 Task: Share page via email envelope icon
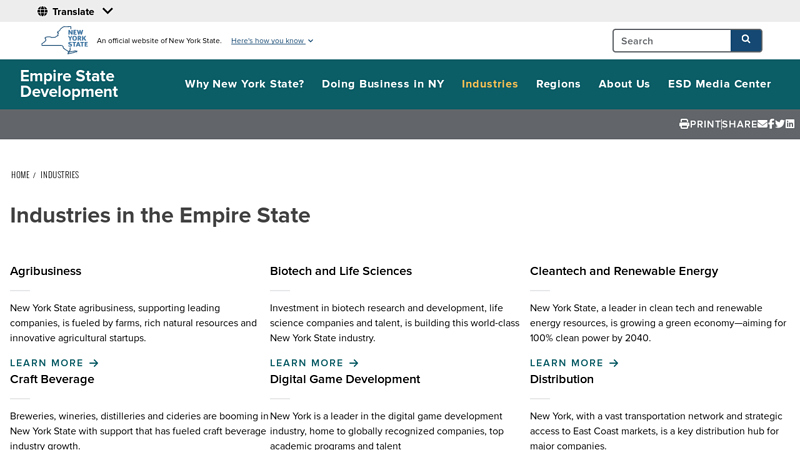pyautogui.click(x=762, y=124)
